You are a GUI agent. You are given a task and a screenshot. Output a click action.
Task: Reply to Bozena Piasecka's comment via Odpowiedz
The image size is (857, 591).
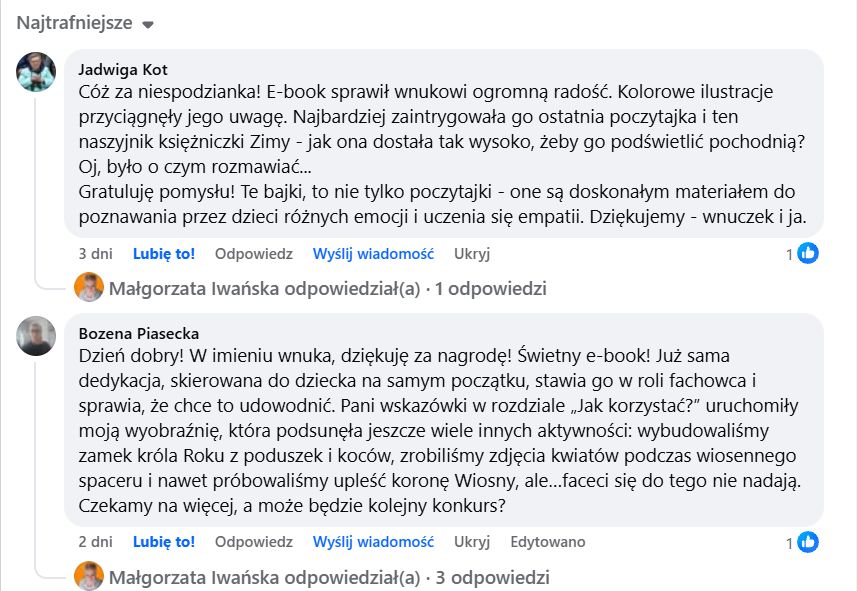(x=254, y=542)
